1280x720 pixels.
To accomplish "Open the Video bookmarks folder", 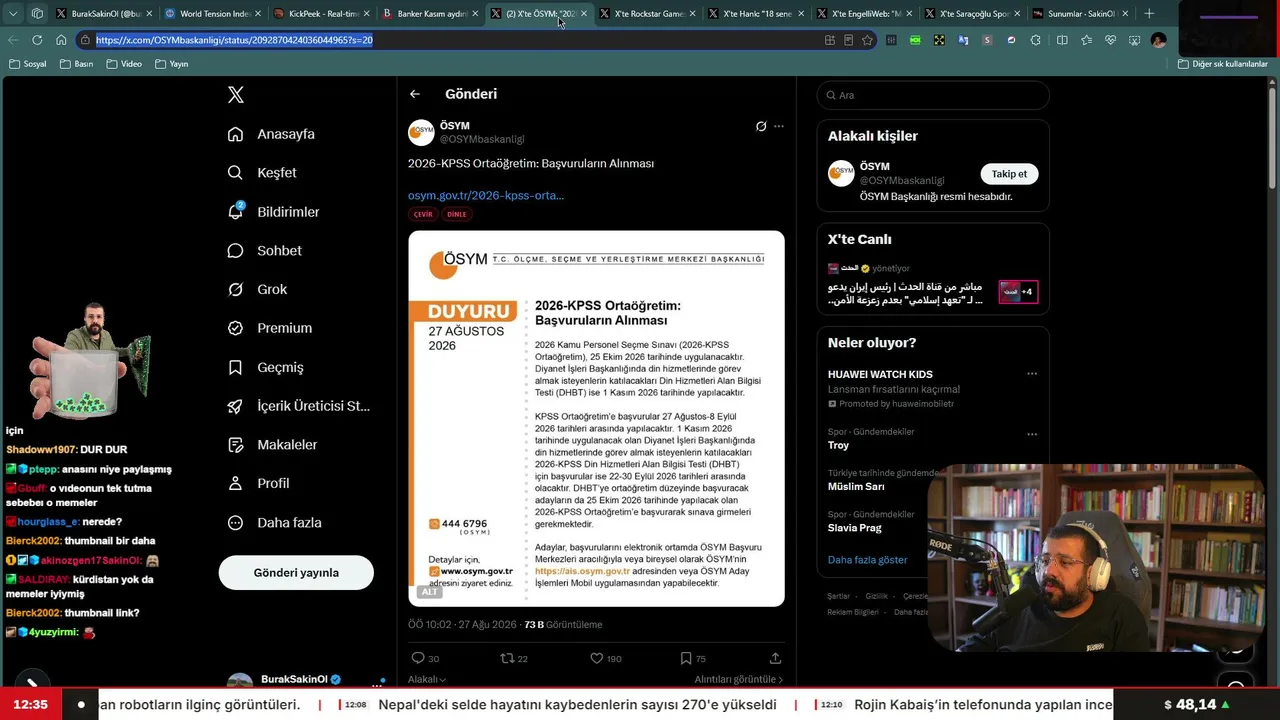I will [124, 64].
